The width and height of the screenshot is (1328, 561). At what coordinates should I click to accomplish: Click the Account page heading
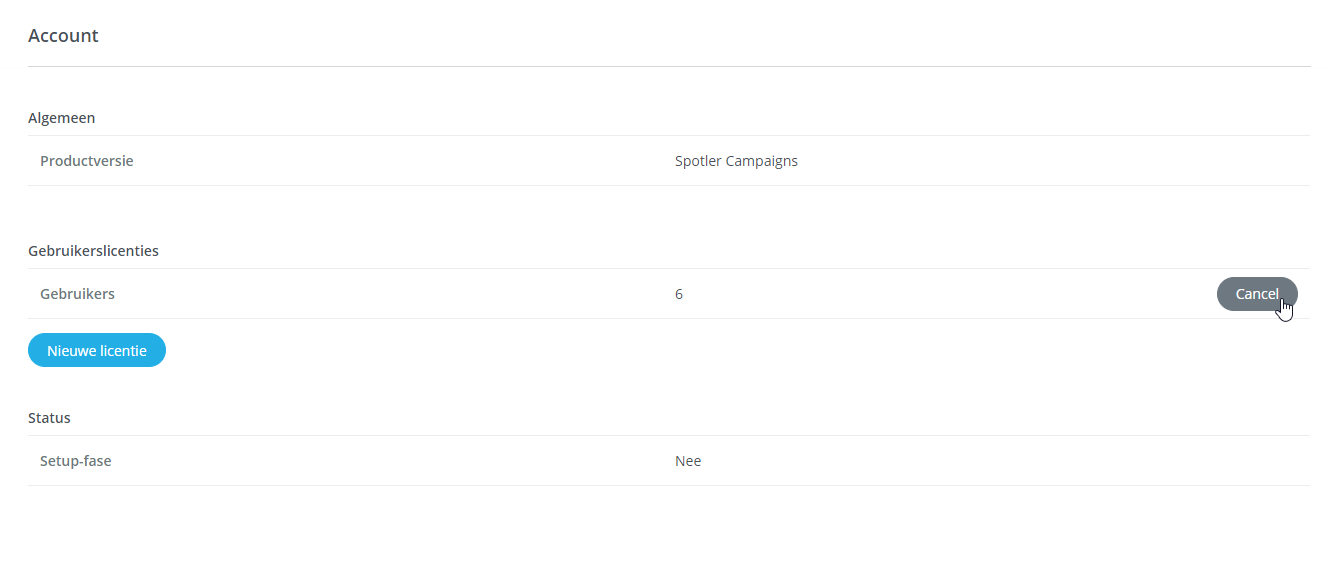[x=63, y=36]
